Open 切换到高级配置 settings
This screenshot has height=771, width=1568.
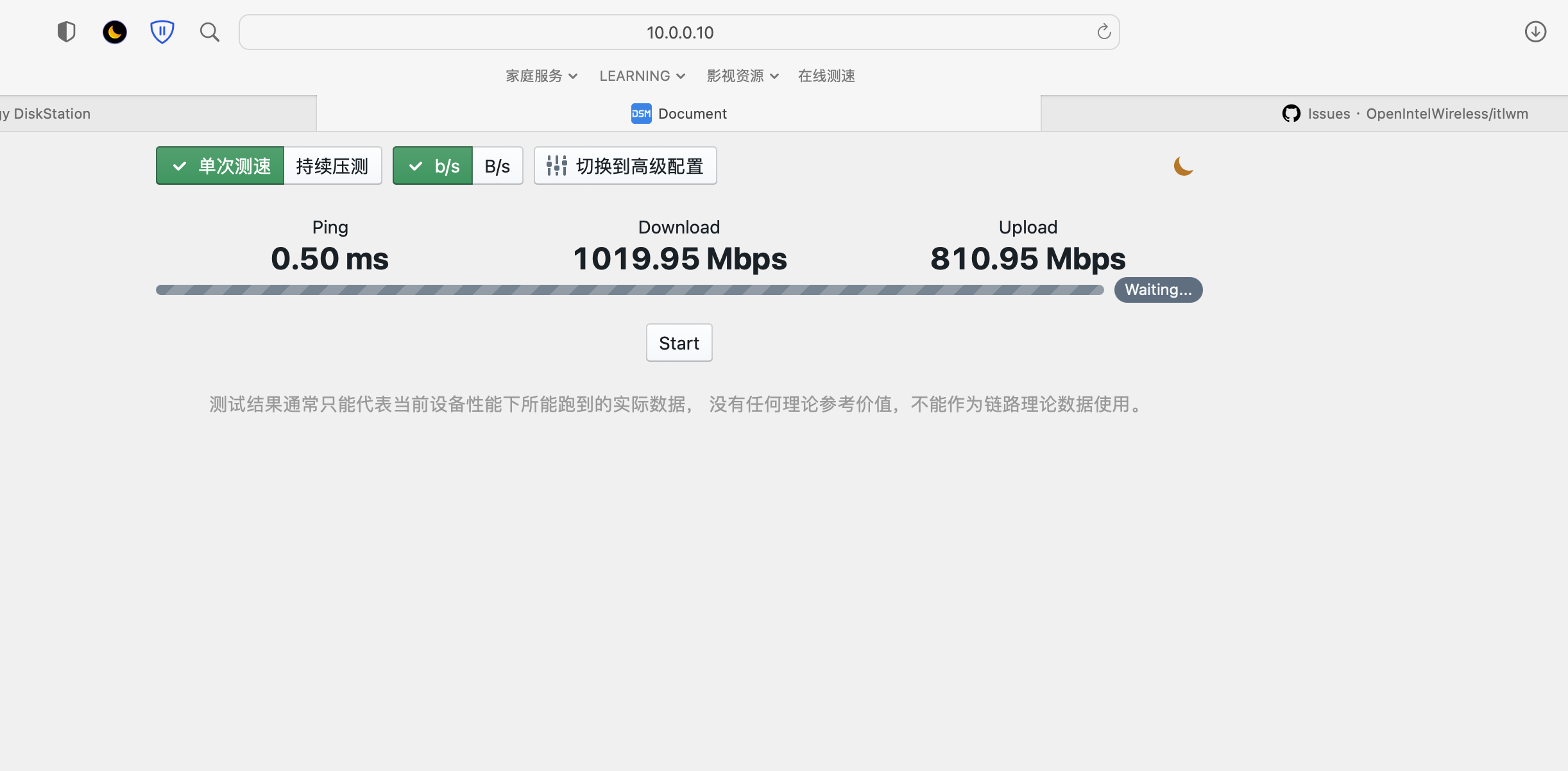[x=624, y=165]
